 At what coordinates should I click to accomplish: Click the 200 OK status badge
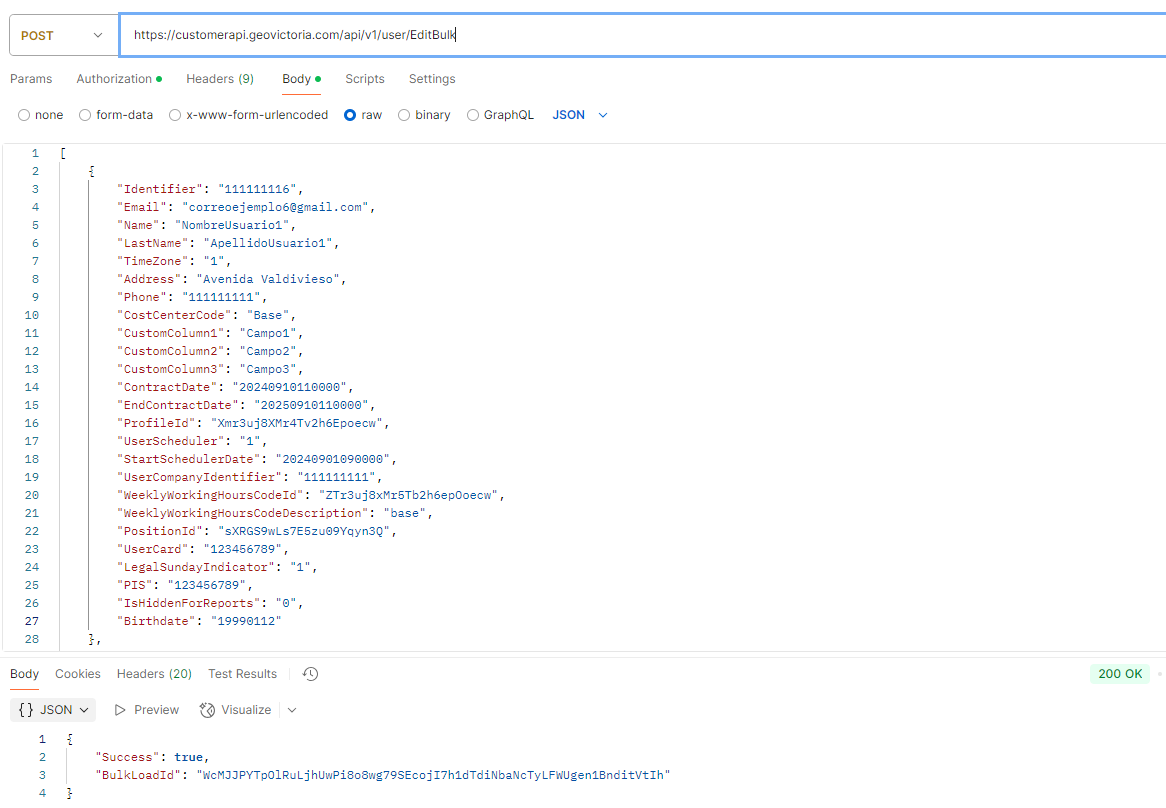tap(1119, 674)
